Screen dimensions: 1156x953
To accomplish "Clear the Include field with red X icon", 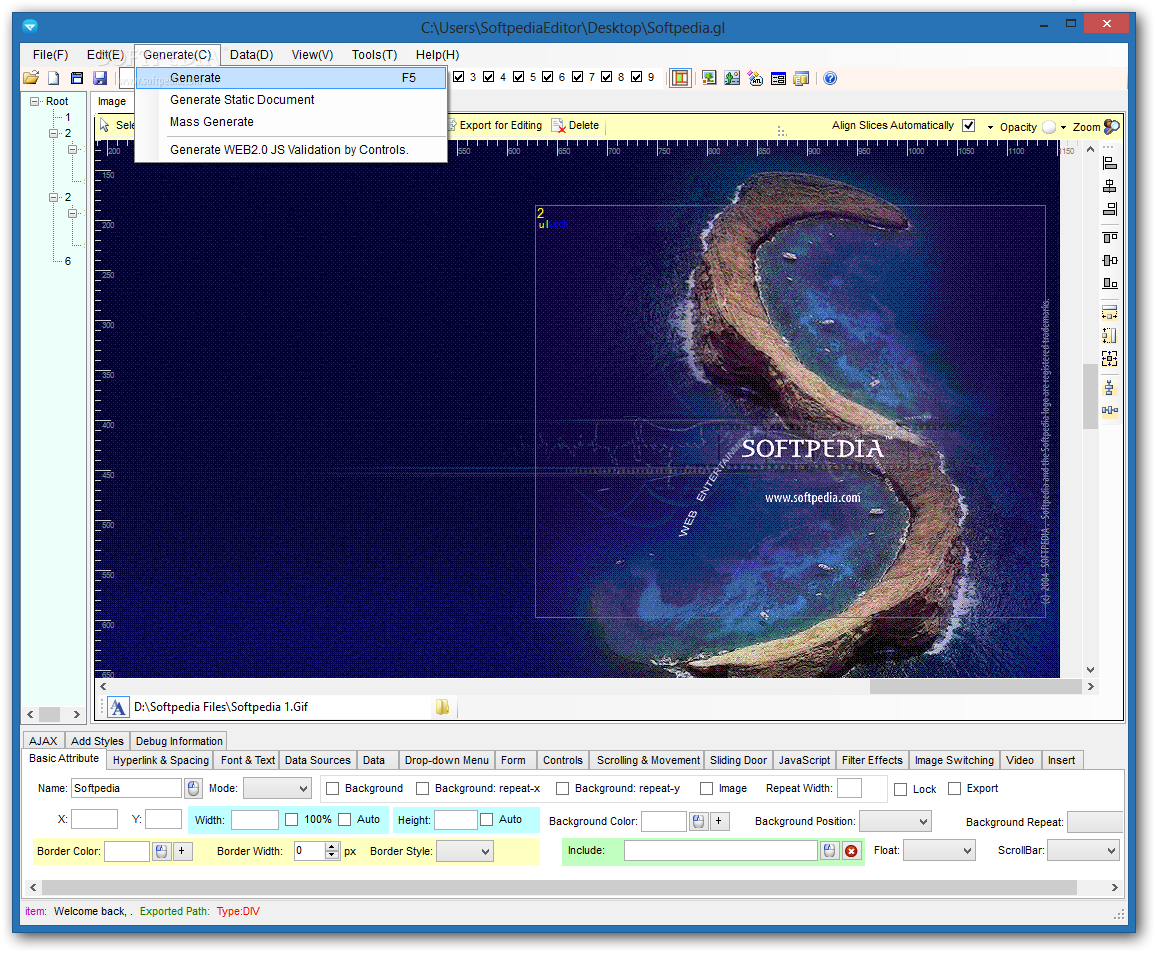I will point(852,851).
